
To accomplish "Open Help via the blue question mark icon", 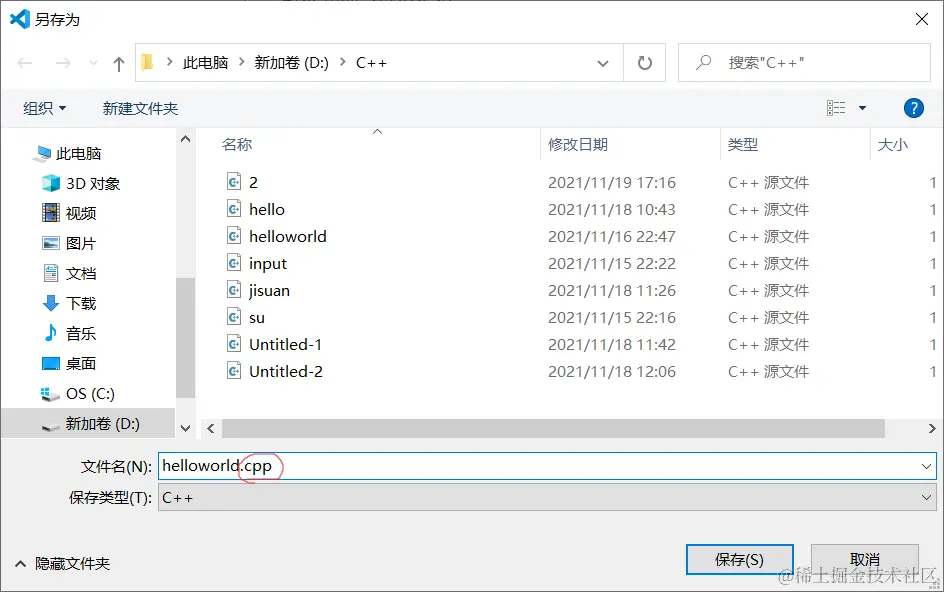I will coord(913,108).
